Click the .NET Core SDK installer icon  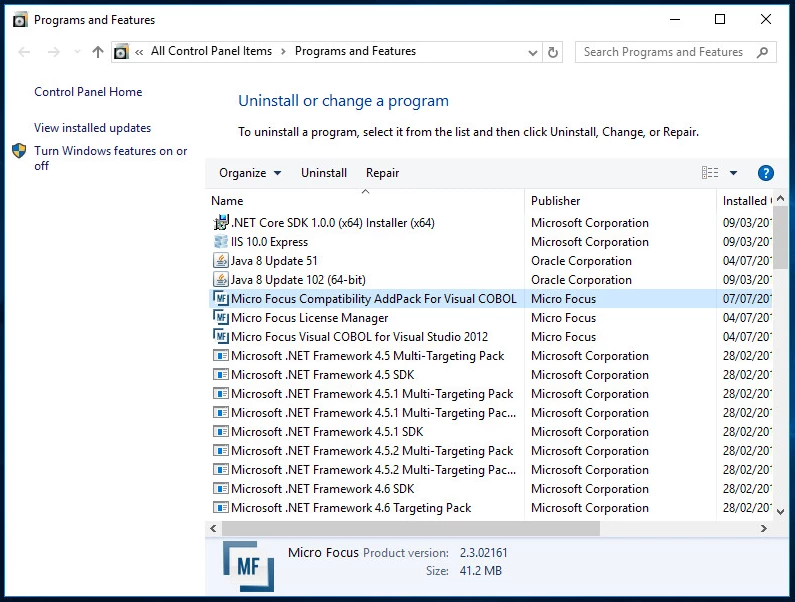pos(221,222)
